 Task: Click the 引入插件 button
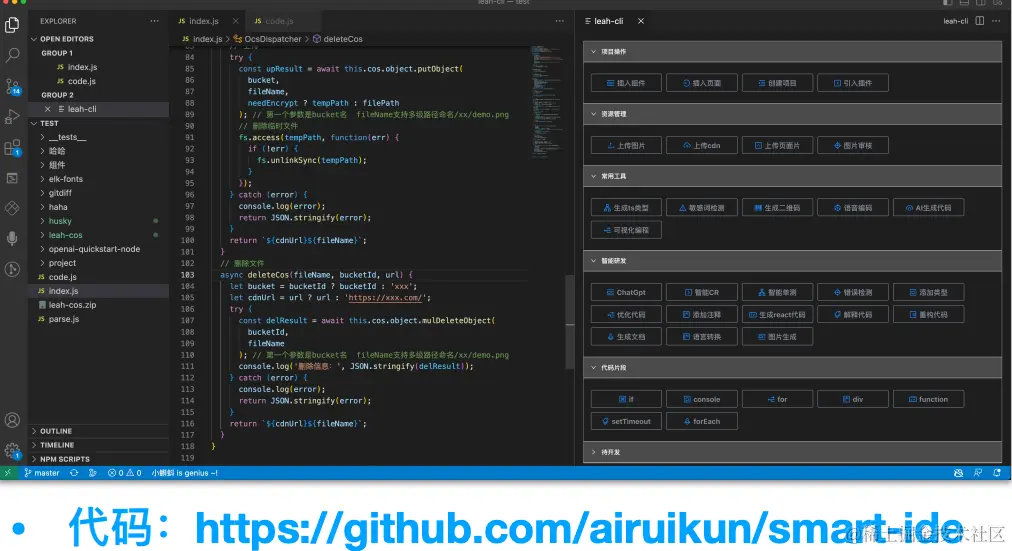pos(853,83)
